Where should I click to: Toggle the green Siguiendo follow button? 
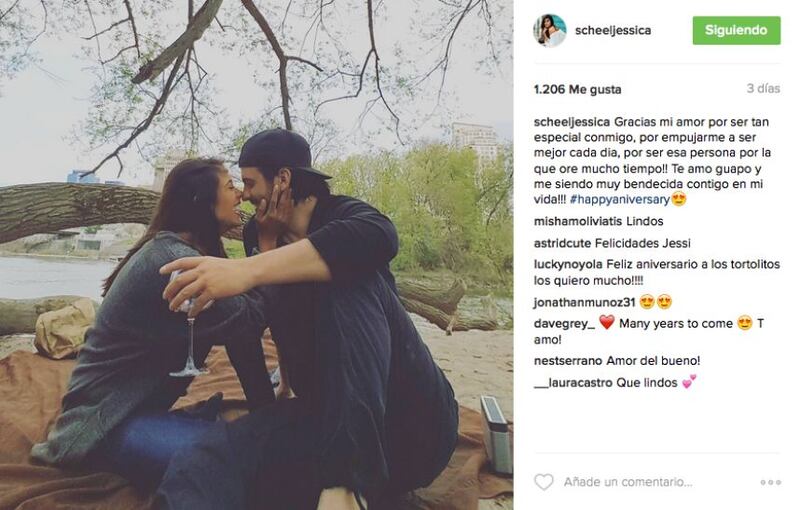pos(736,30)
